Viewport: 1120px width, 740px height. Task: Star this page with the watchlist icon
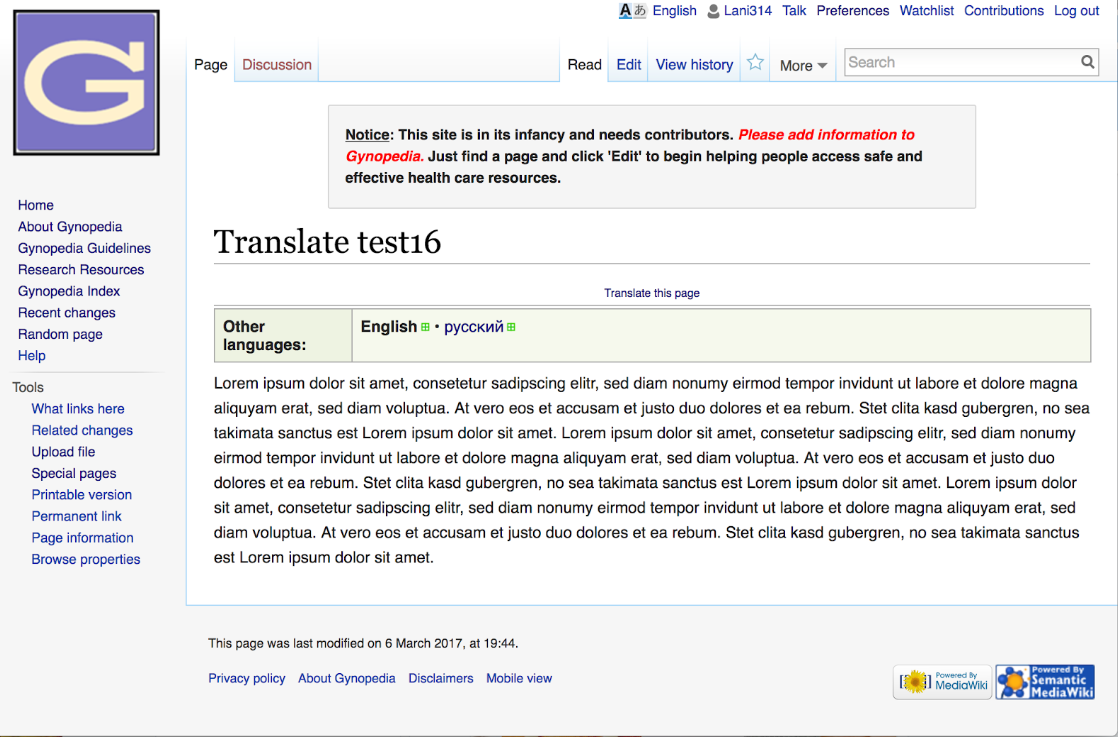tap(755, 63)
